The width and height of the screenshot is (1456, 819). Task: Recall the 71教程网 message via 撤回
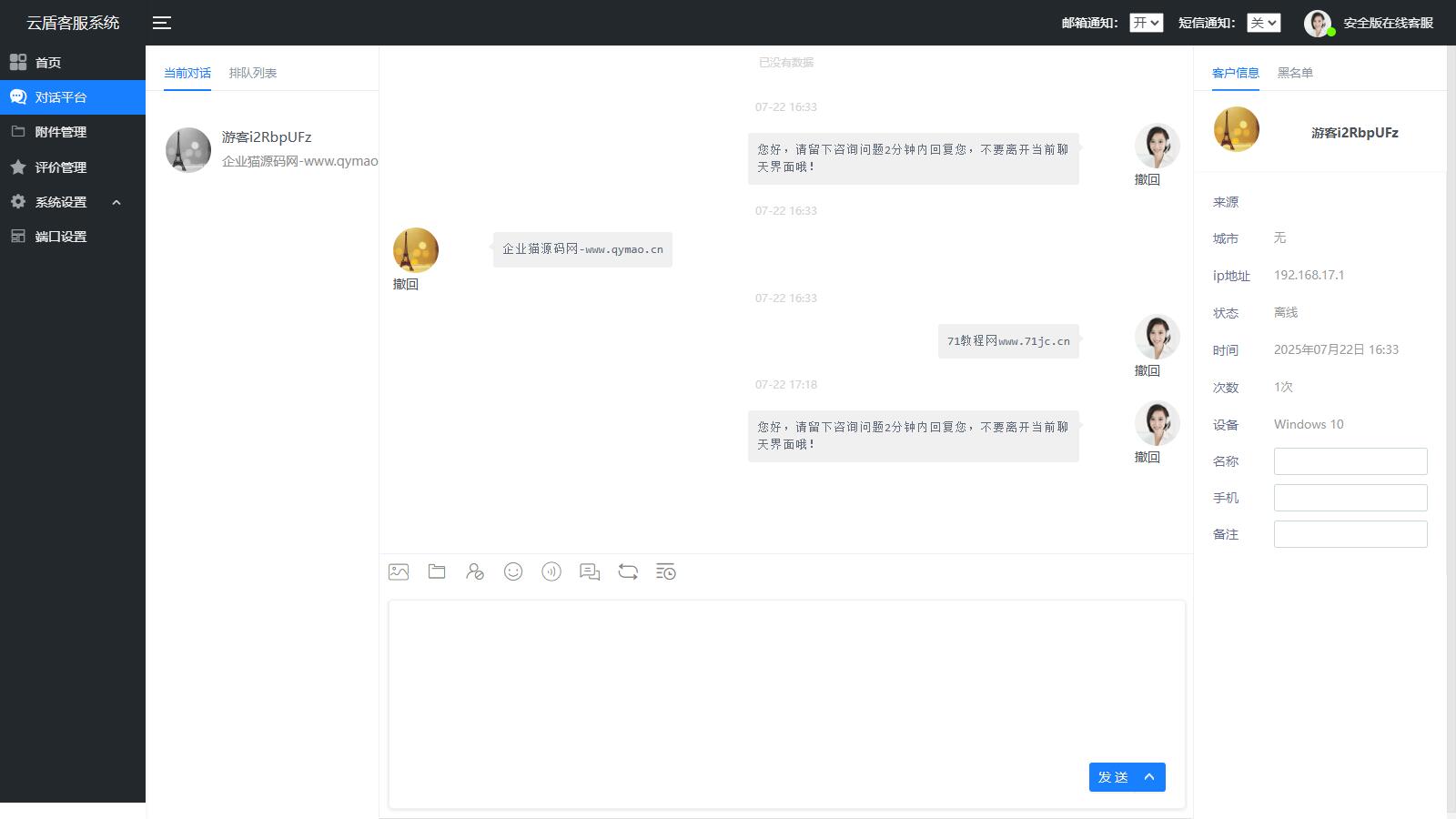pyautogui.click(x=1147, y=370)
